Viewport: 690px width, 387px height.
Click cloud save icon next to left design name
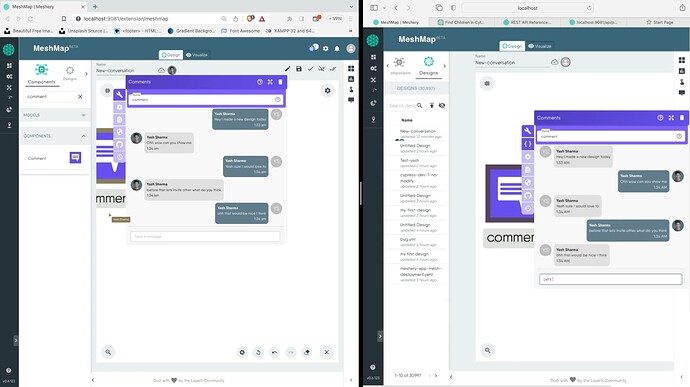[x=161, y=70]
